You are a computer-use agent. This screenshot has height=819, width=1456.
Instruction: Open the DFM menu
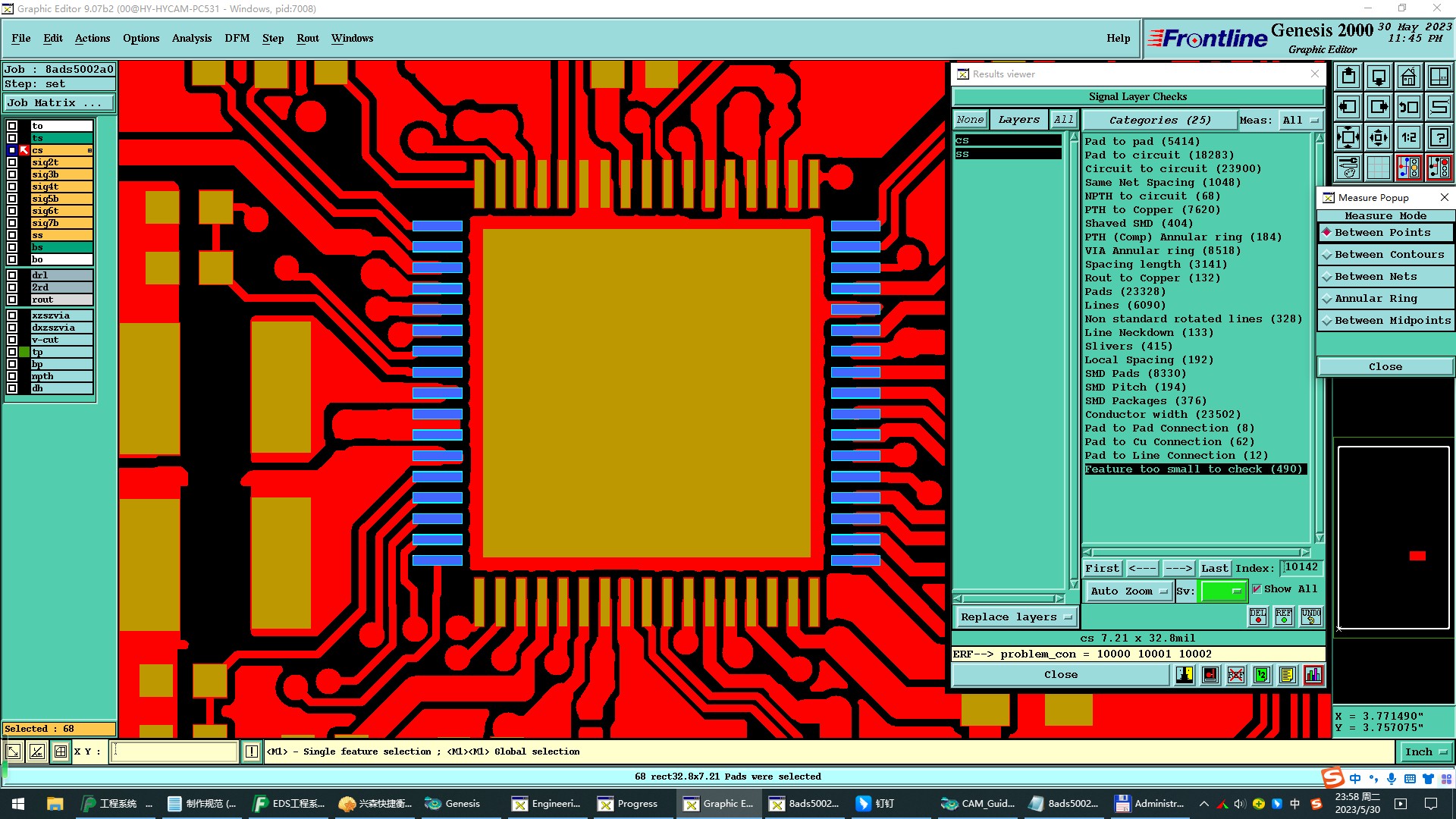tap(237, 38)
